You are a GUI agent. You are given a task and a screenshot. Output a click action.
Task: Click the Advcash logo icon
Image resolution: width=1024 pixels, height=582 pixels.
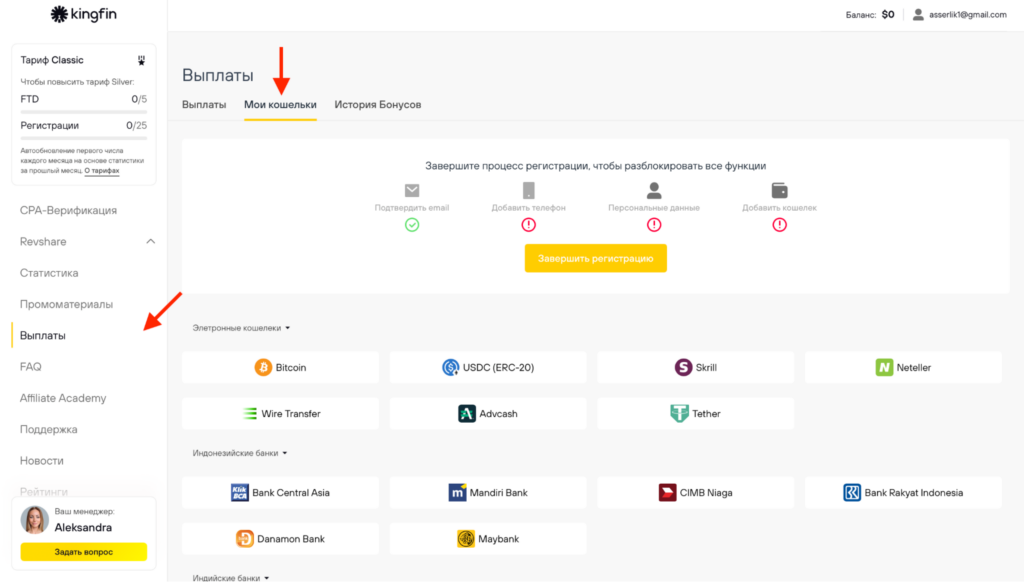466,413
